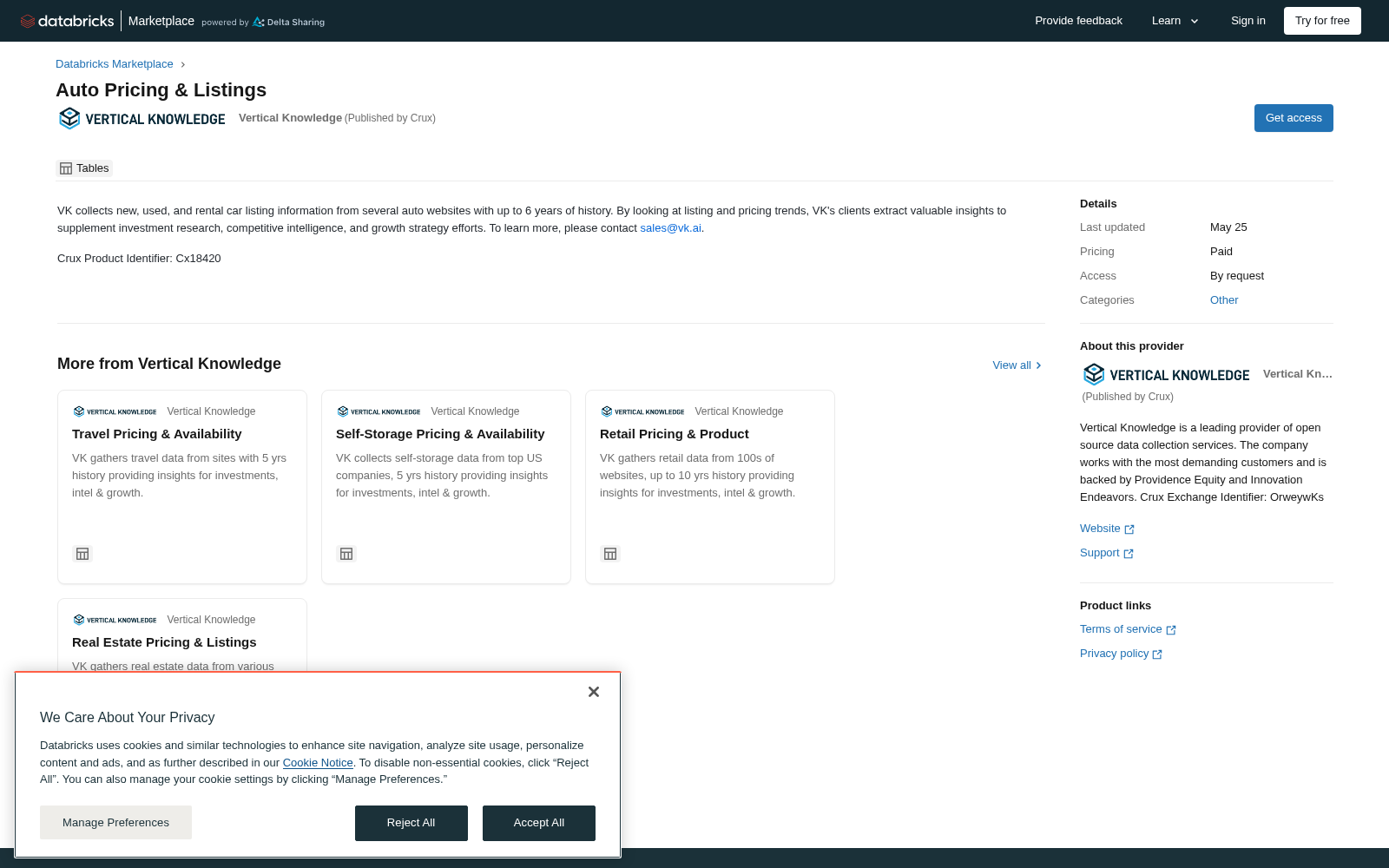Expand the Learn dropdown menu
The height and width of the screenshot is (868, 1389).
1175,21
